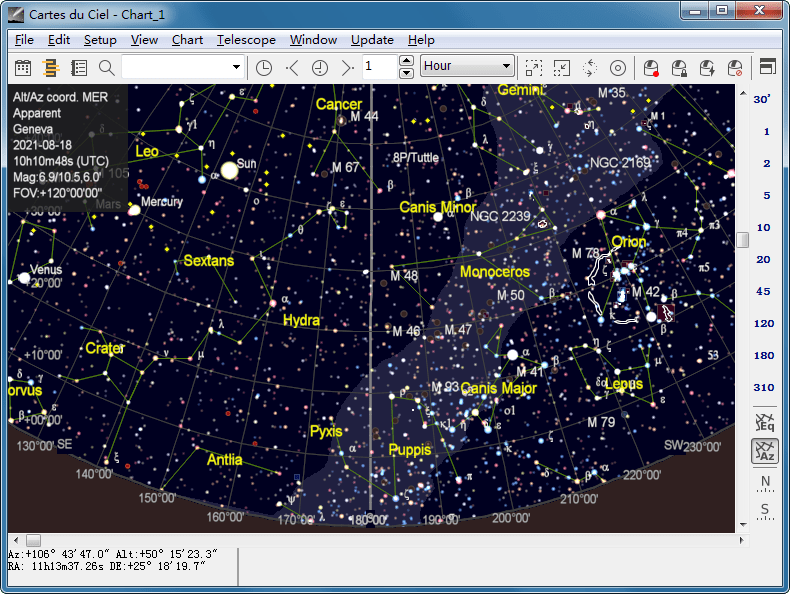Set field of view to 45 degrees
This screenshot has height=594, width=790.
pyautogui.click(x=763, y=291)
